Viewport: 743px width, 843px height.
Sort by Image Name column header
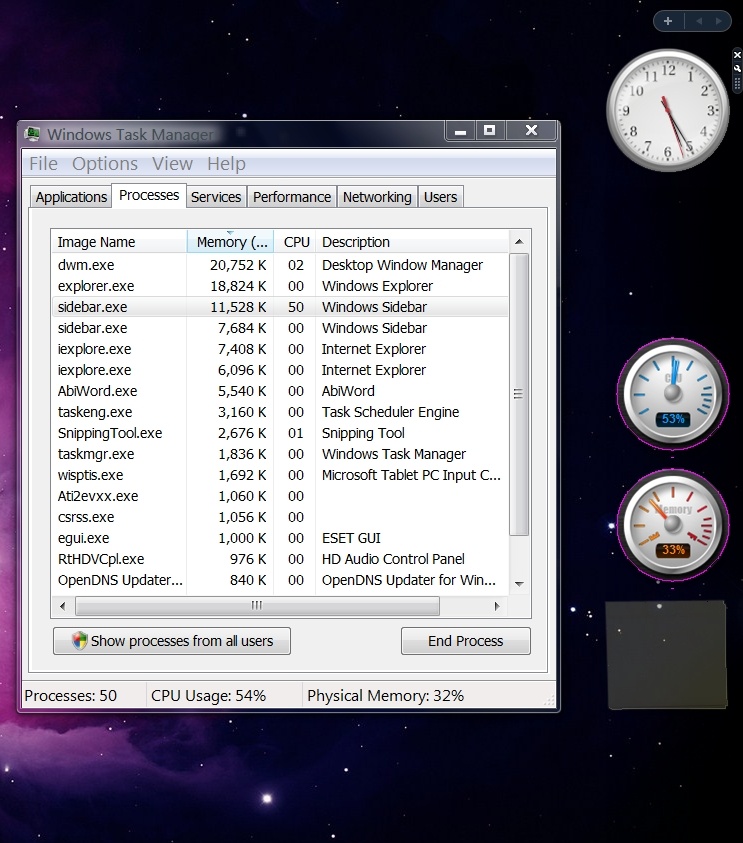119,242
